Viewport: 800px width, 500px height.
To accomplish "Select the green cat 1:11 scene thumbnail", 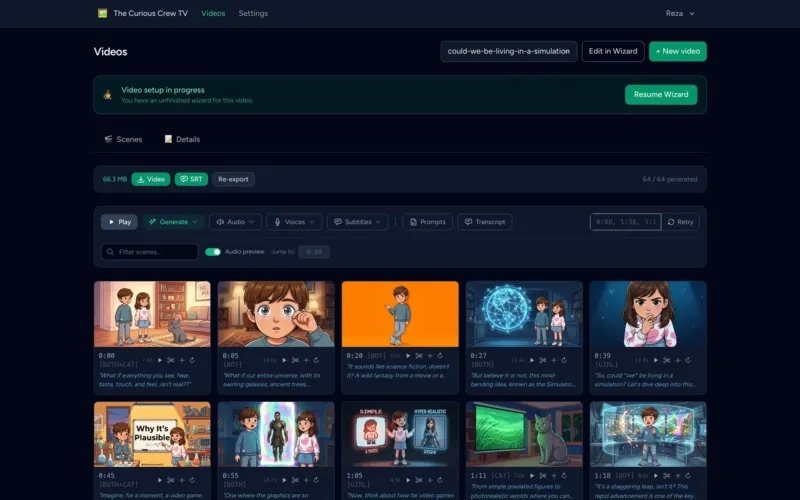I will click(x=524, y=434).
